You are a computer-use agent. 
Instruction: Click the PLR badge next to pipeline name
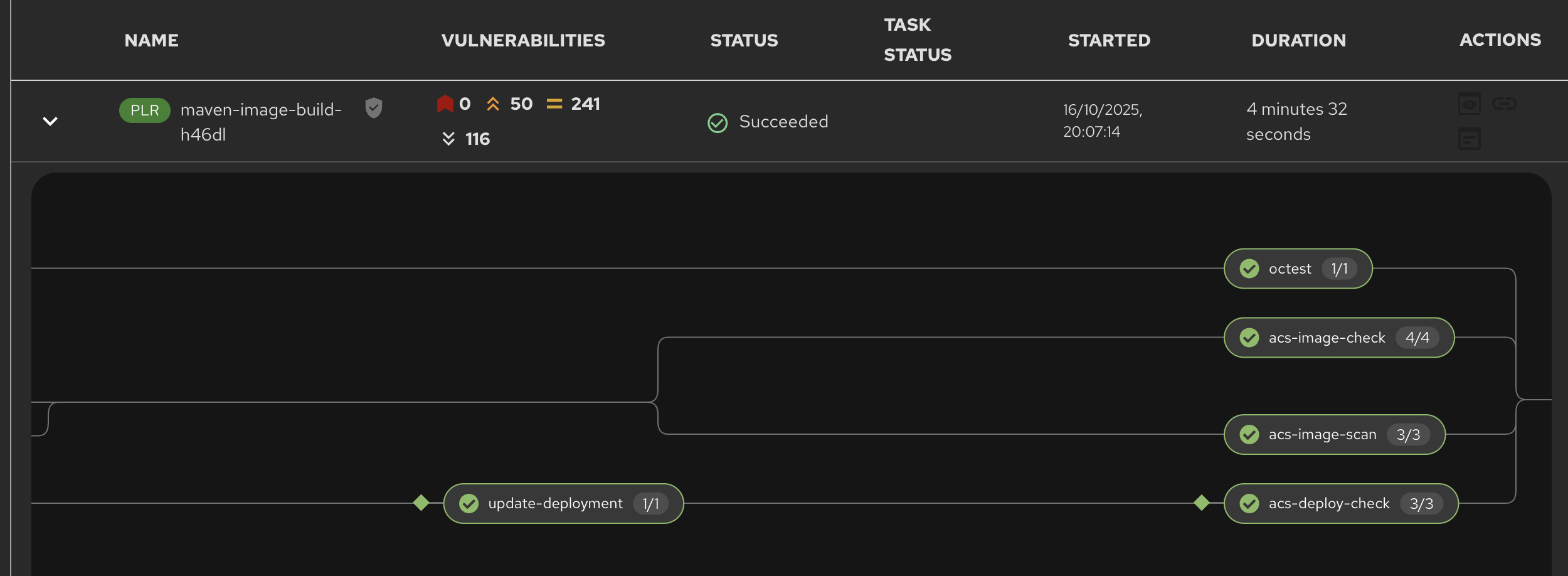pyautogui.click(x=144, y=110)
